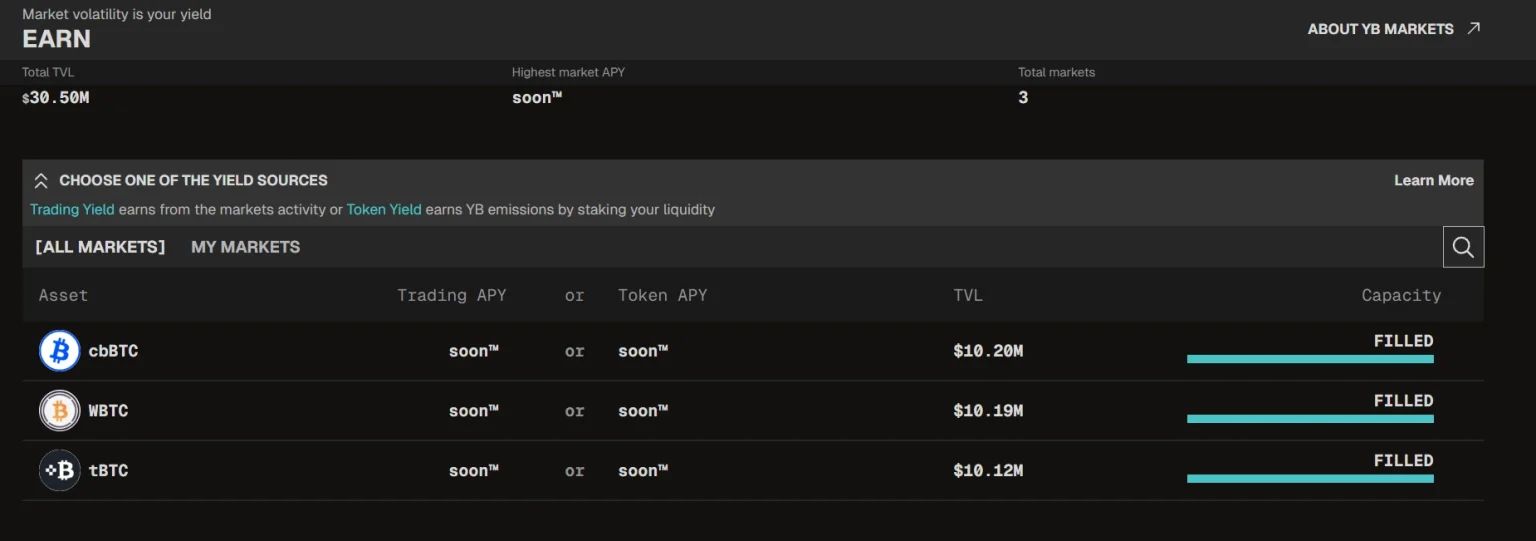Screen dimensions: 1536x541
Task: Open the About YB Markets link
Action: pos(1380,29)
